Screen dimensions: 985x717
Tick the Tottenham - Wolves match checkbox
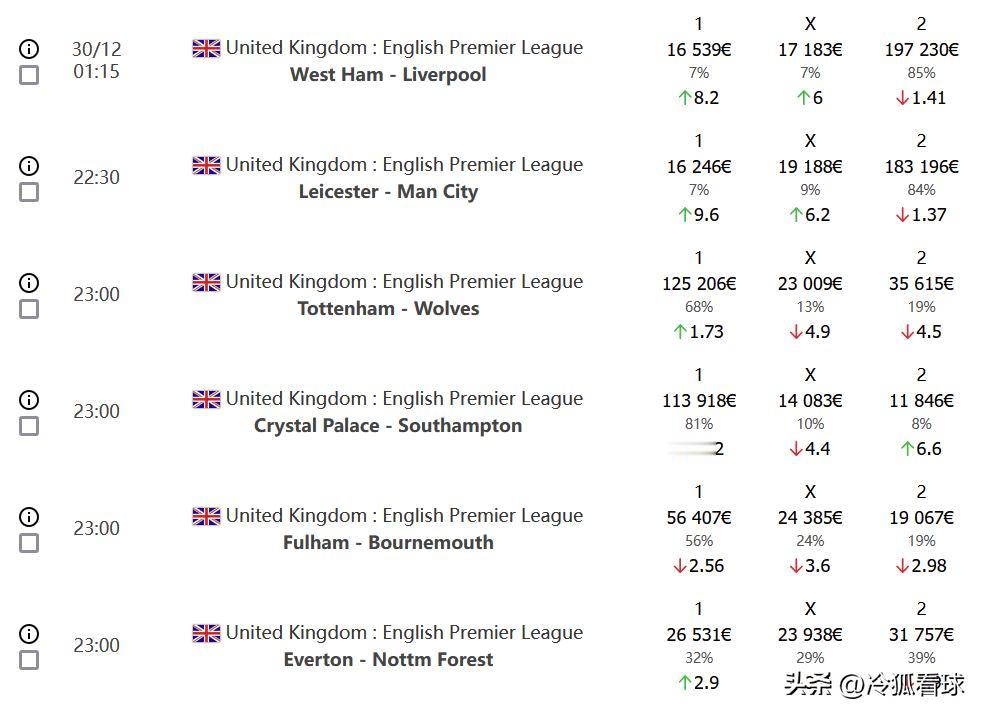coord(29,309)
